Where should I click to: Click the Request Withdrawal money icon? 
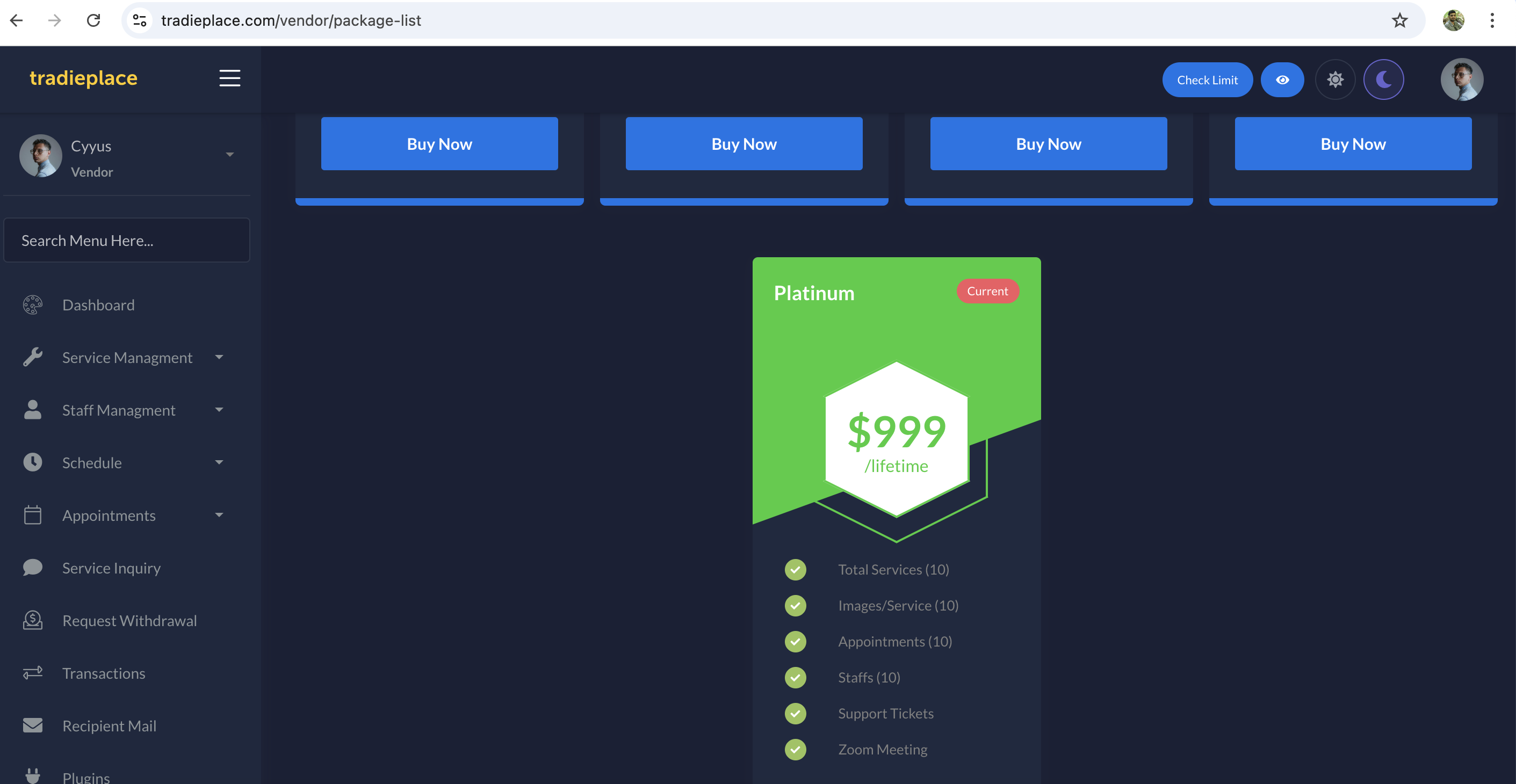click(x=33, y=620)
